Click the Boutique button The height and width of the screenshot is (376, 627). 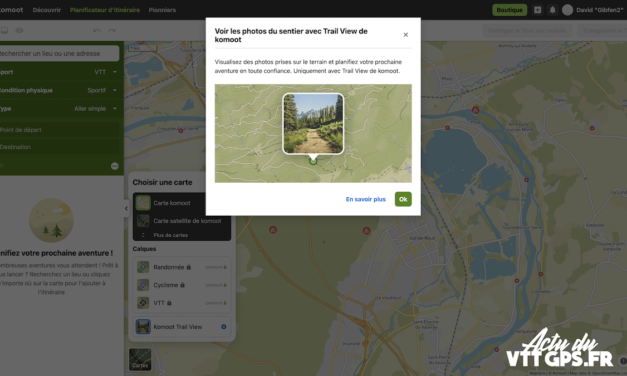point(509,10)
